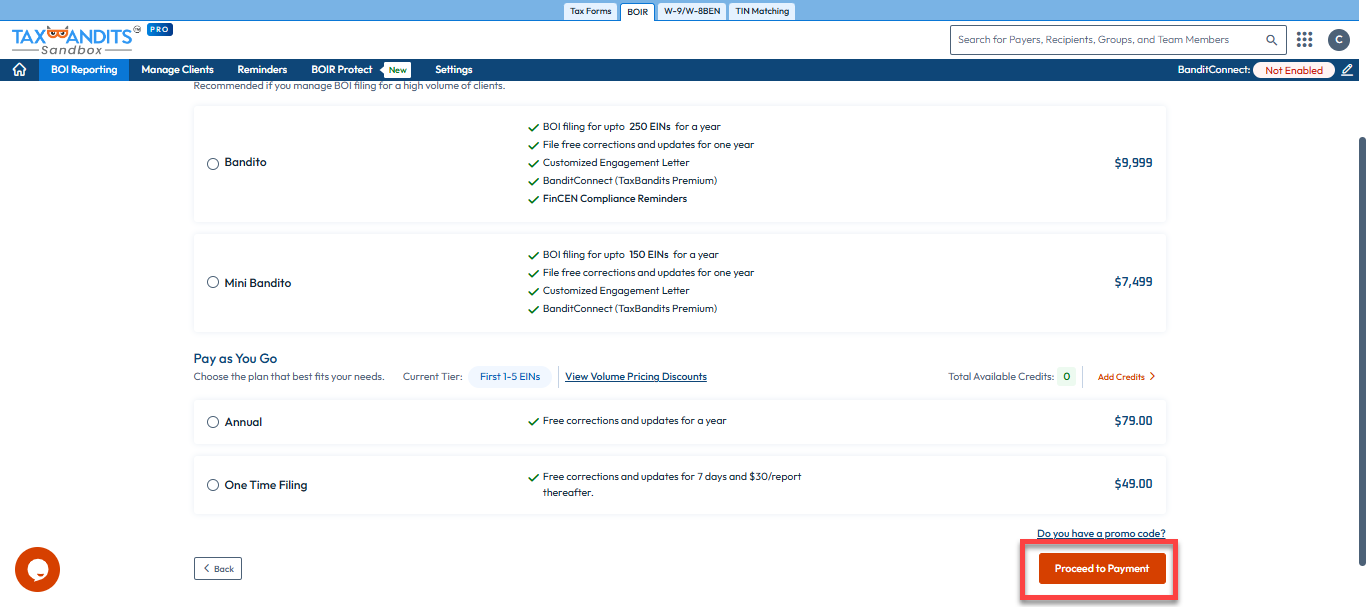Open the BOIR Protect menu
This screenshot has width=1366, height=607.
click(341, 70)
